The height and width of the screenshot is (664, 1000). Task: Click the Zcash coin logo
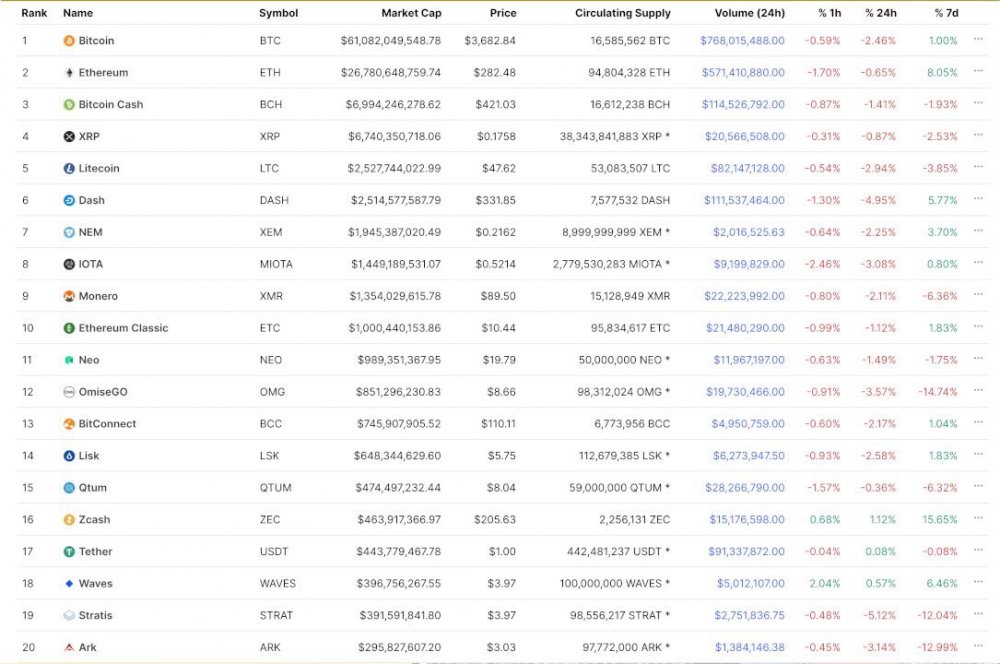pyautogui.click(x=69, y=519)
